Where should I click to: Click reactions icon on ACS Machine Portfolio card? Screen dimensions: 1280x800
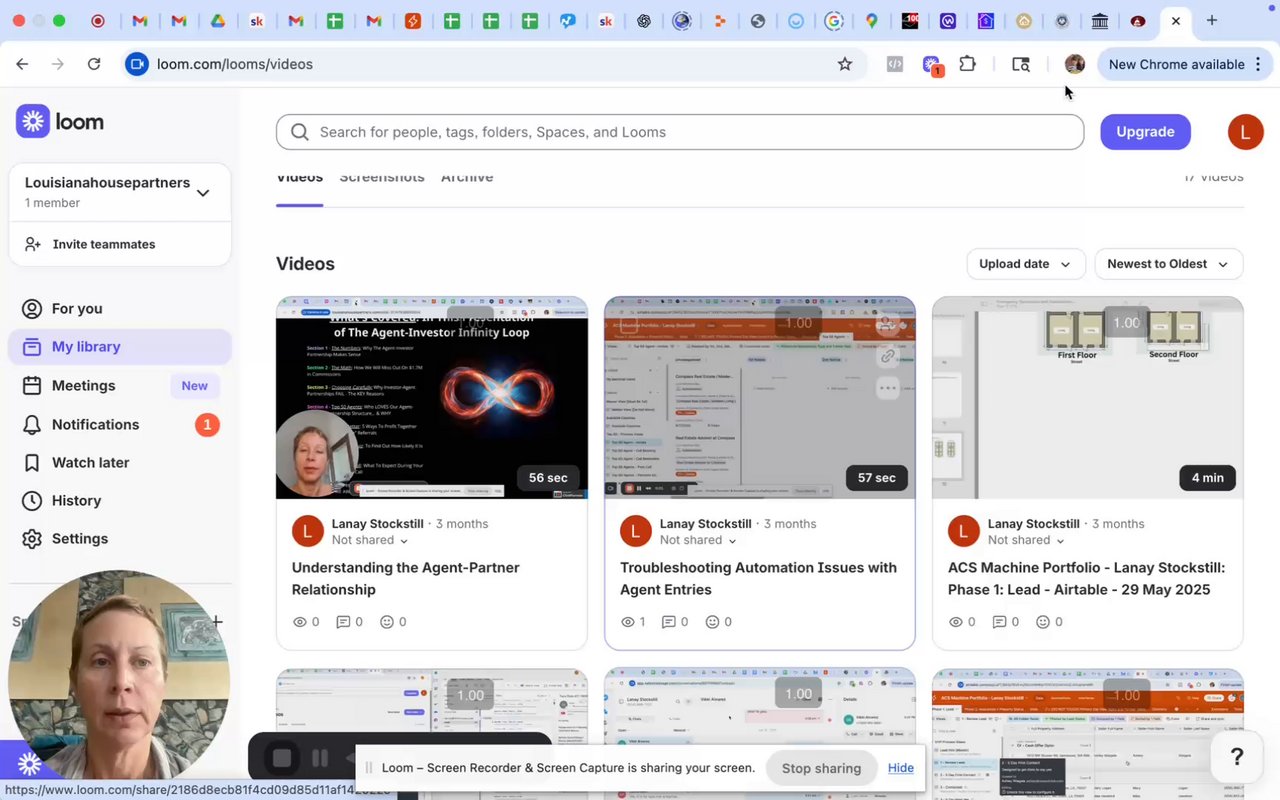click(1043, 622)
